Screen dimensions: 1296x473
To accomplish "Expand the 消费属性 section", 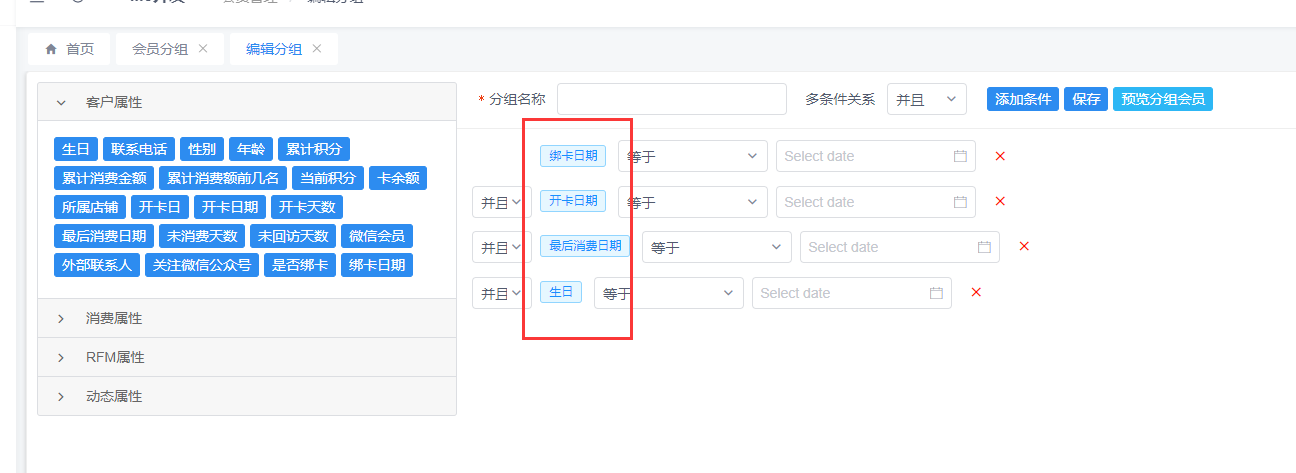I will click(x=61, y=318).
